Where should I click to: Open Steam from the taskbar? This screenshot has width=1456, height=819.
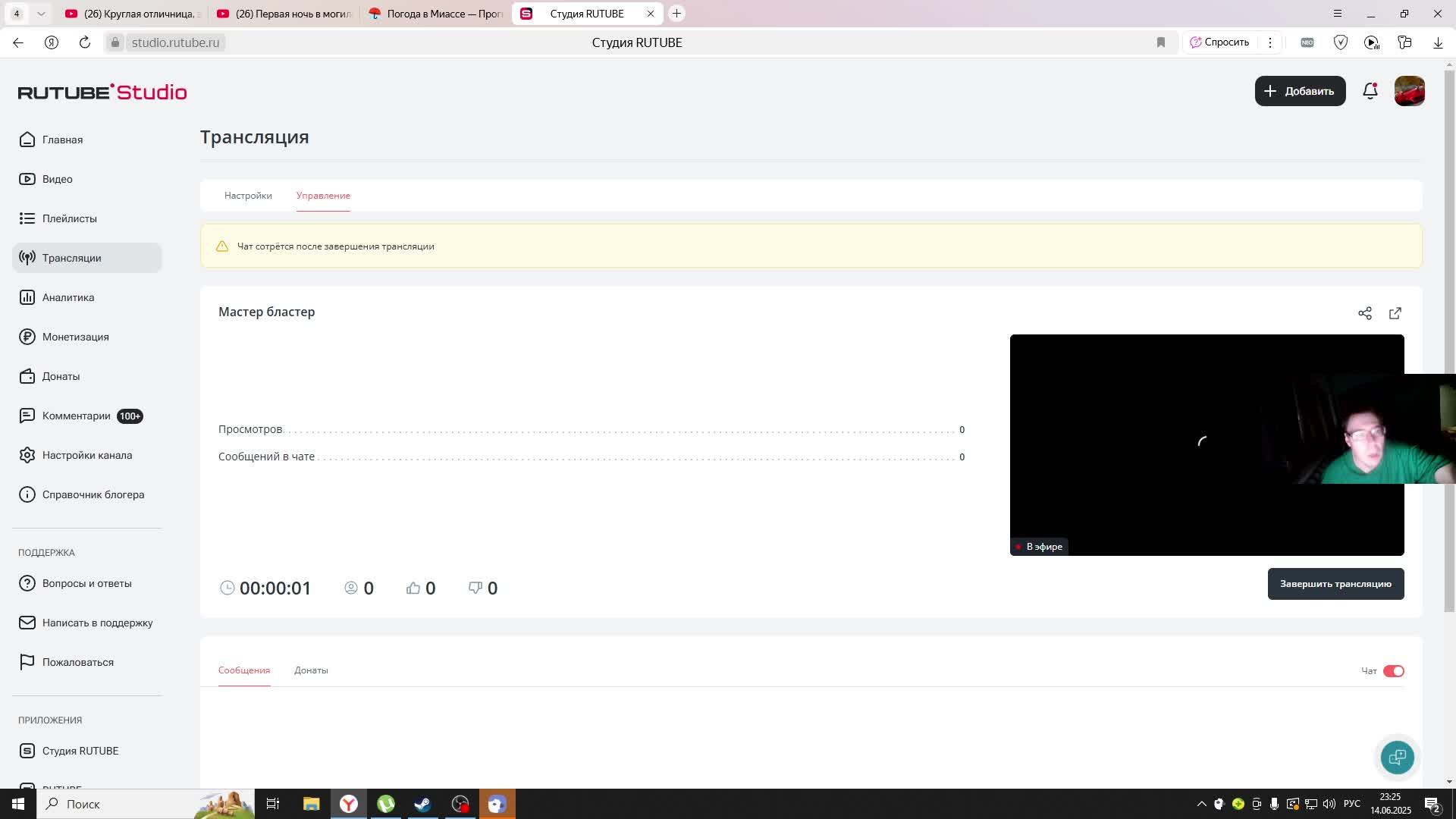[x=422, y=804]
